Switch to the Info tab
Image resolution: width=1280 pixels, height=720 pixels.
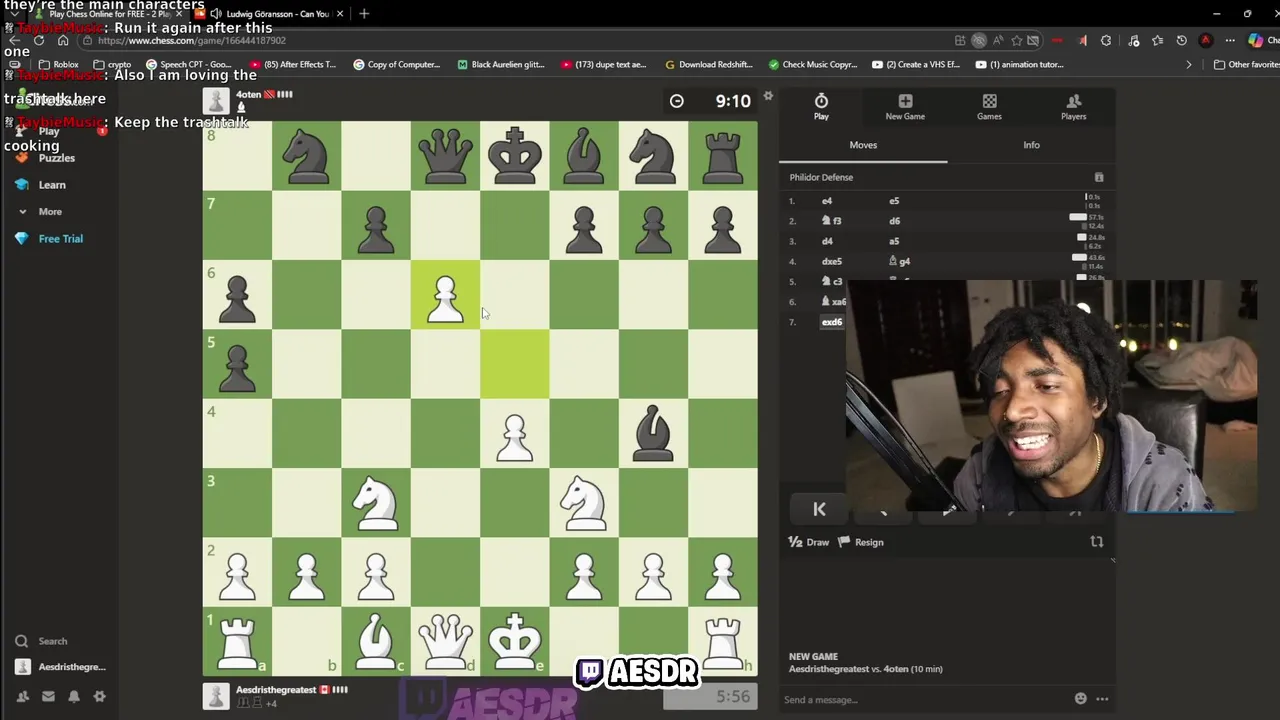(x=1031, y=145)
